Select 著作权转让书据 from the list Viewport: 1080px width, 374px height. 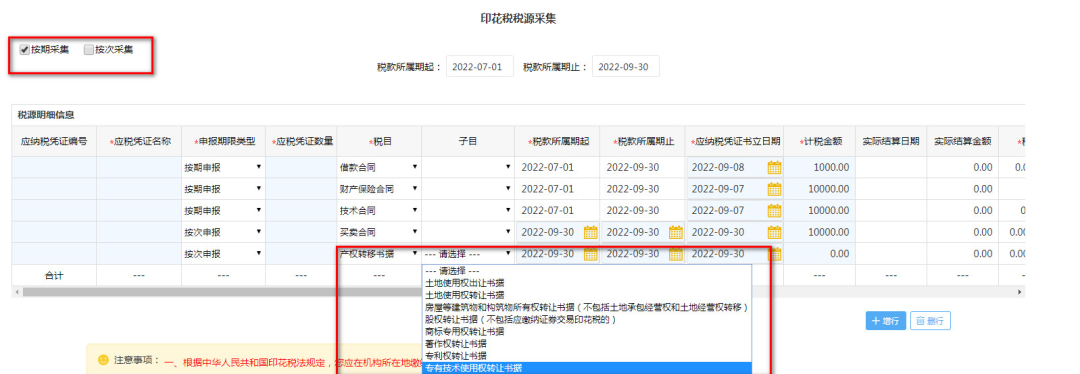(587, 344)
